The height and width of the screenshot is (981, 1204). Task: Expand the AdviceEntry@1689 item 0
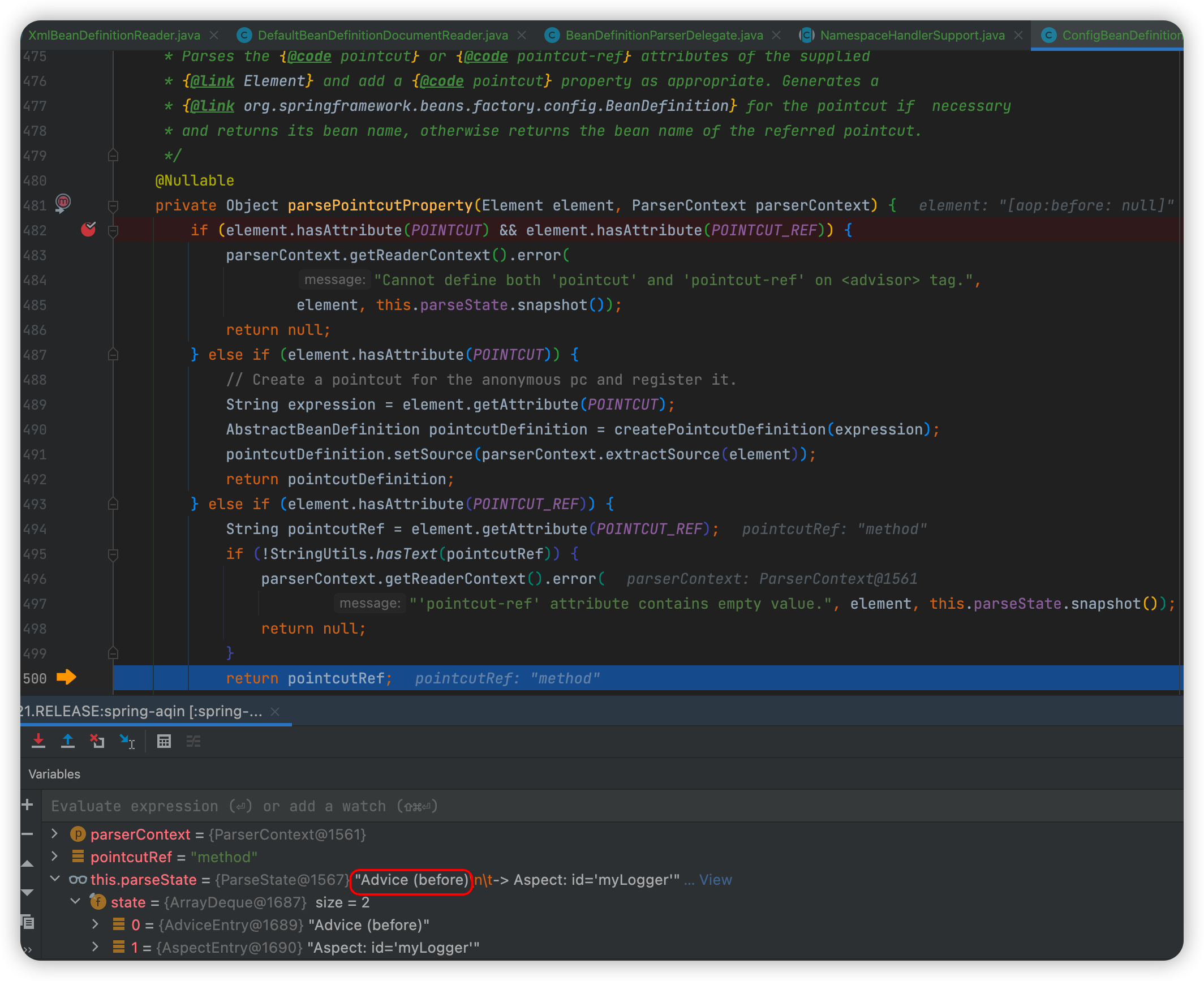point(95,924)
